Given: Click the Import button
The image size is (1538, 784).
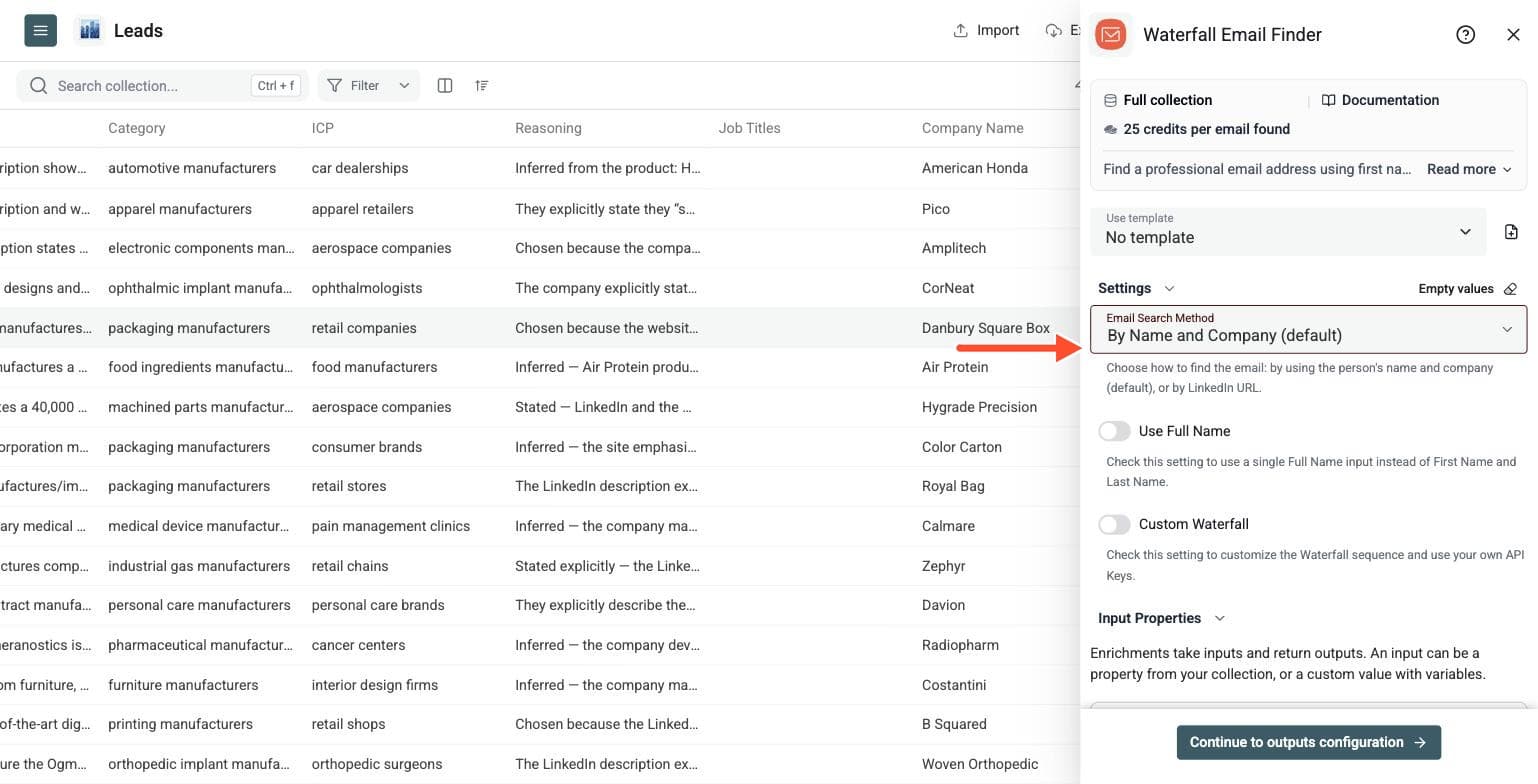Looking at the screenshot, I should coord(985,30).
